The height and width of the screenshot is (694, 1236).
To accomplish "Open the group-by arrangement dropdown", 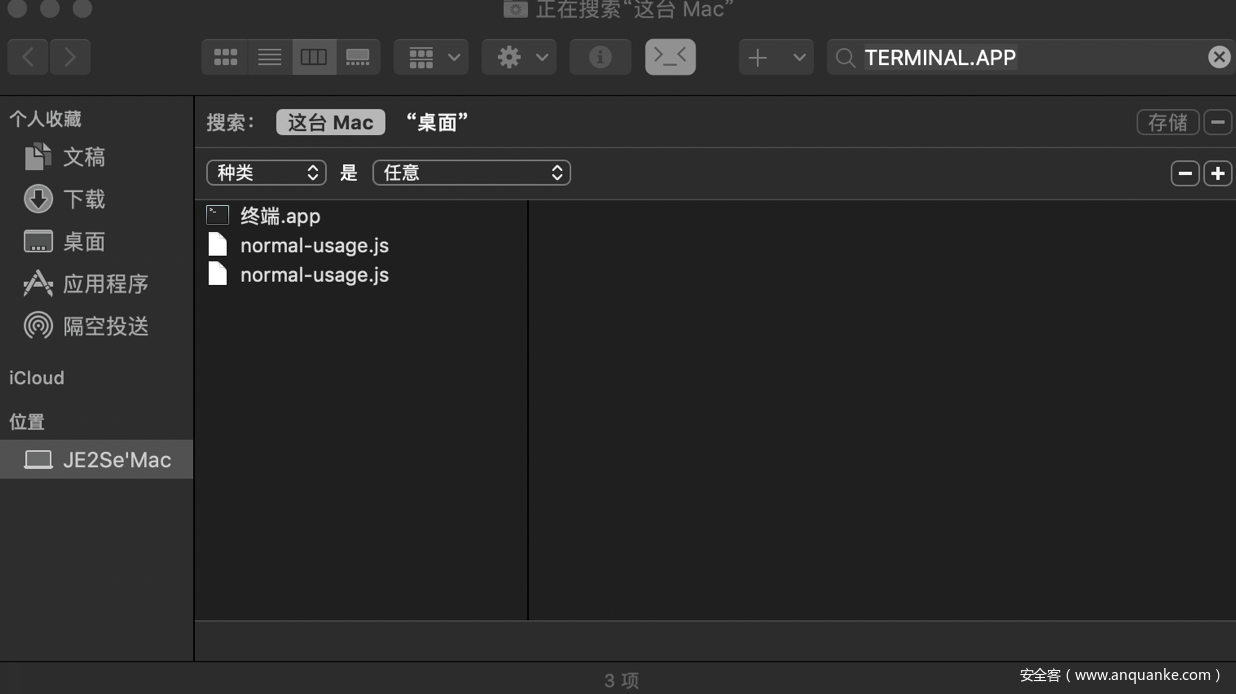I will (431, 58).
